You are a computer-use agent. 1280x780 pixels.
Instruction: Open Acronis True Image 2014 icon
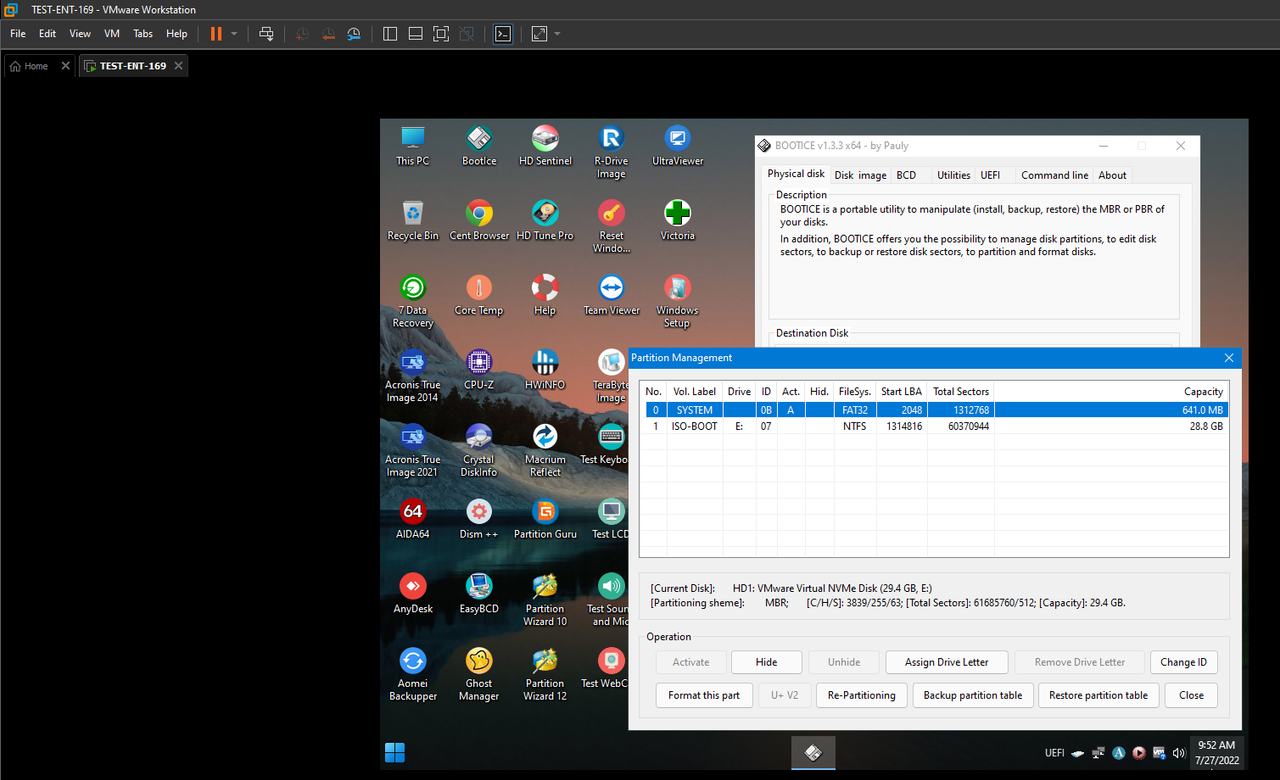(x=413, y=376)
